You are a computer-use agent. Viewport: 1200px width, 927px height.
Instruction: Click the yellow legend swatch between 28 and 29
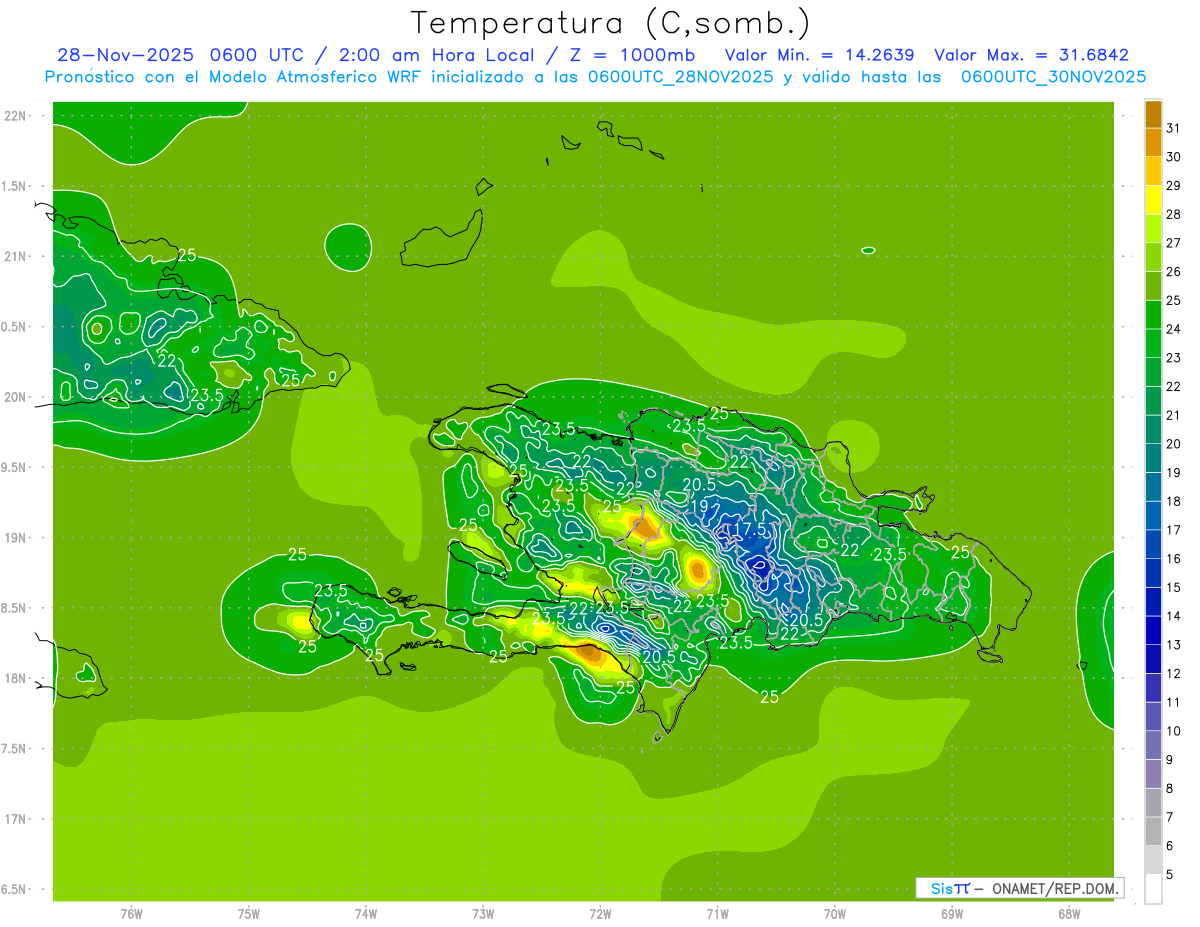pyautogui.click(x=1153, y=200)
